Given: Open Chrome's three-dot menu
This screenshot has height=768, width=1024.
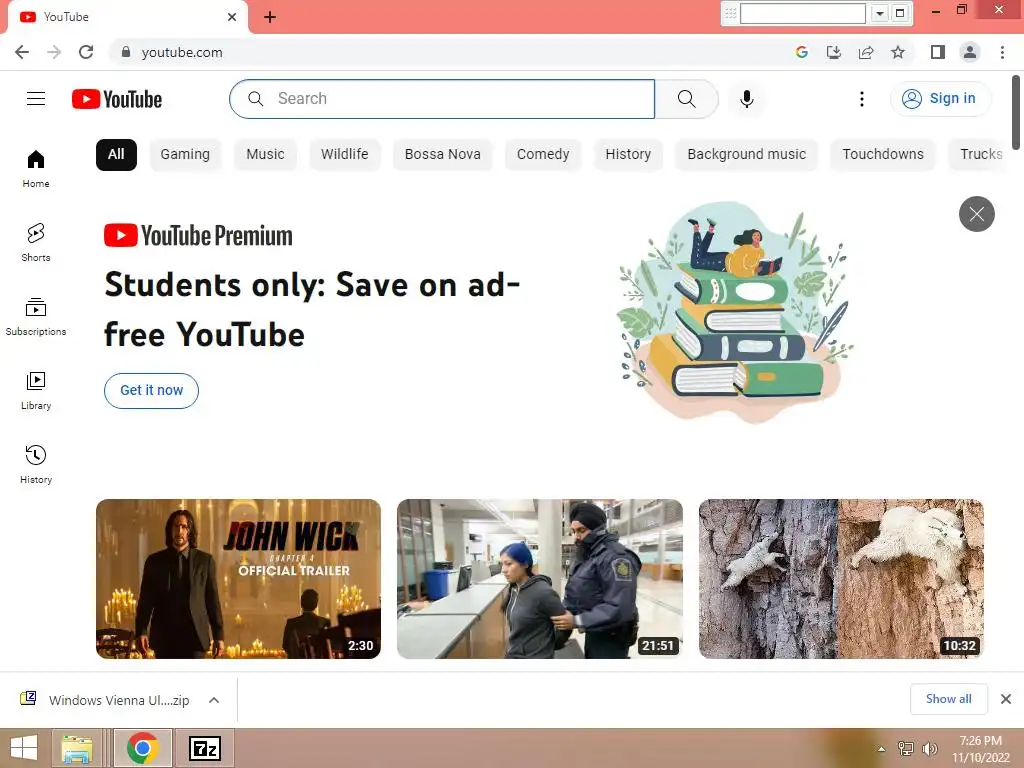Looking at the screenshot, I should pos(1002,52).
